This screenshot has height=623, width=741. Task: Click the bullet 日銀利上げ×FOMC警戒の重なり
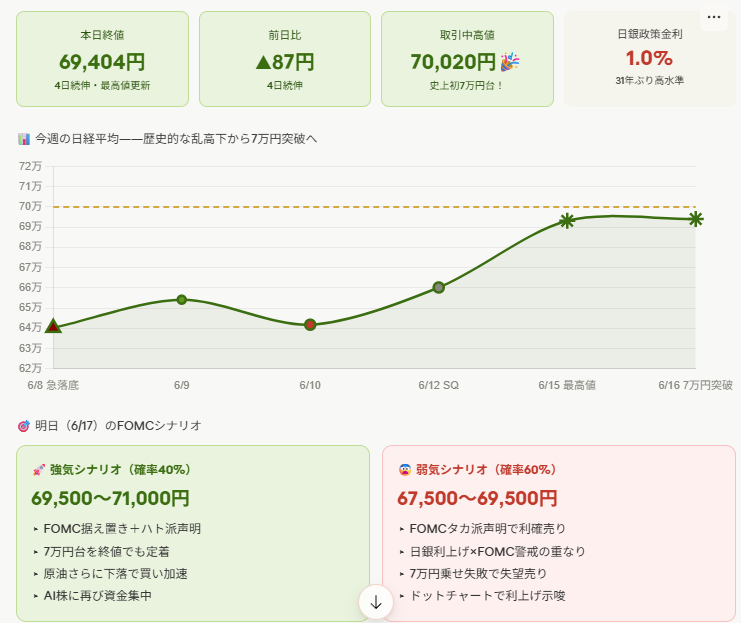click(x=498, y=552)
